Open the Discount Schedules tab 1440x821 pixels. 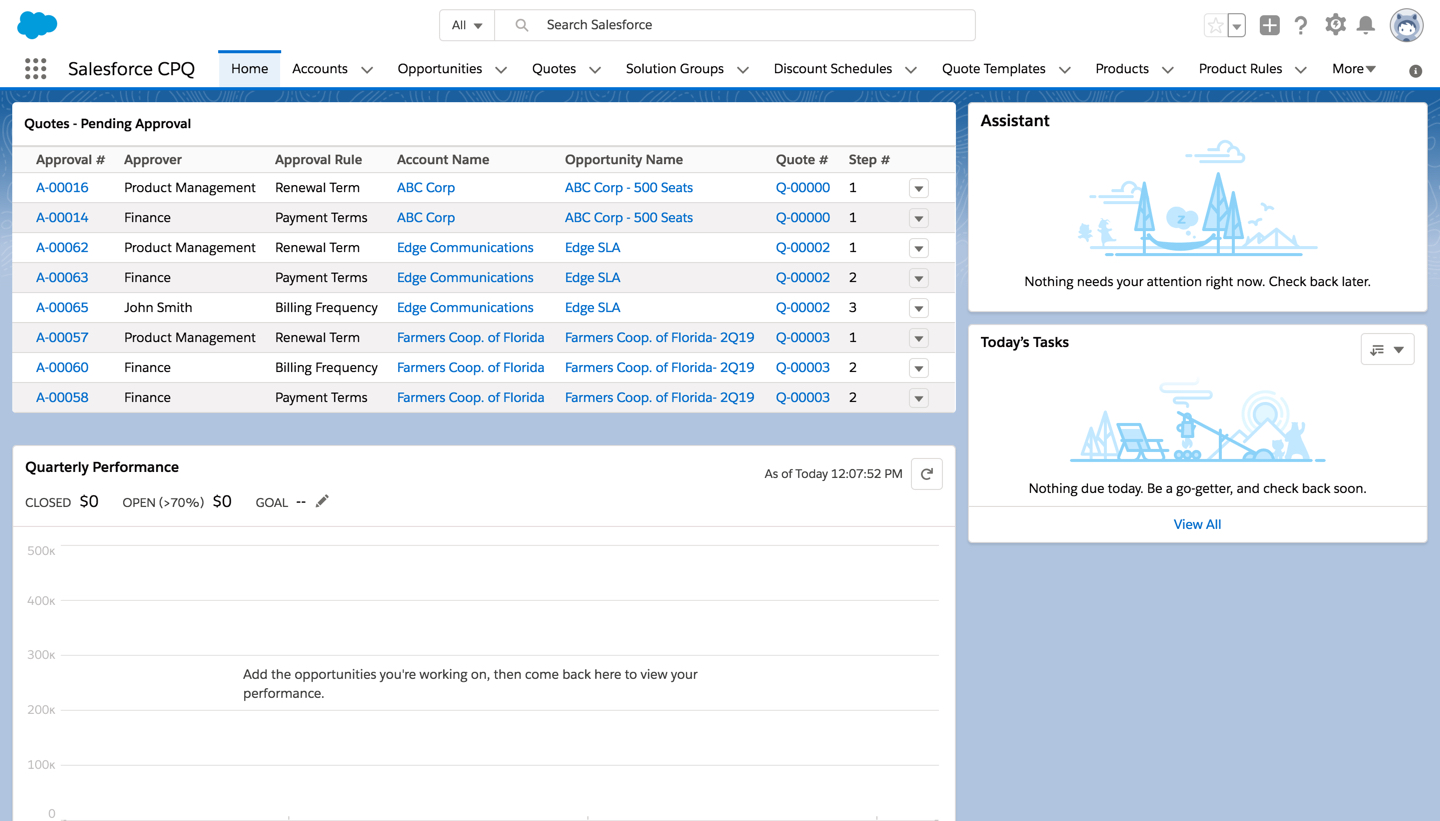click(x=833, y=69)
